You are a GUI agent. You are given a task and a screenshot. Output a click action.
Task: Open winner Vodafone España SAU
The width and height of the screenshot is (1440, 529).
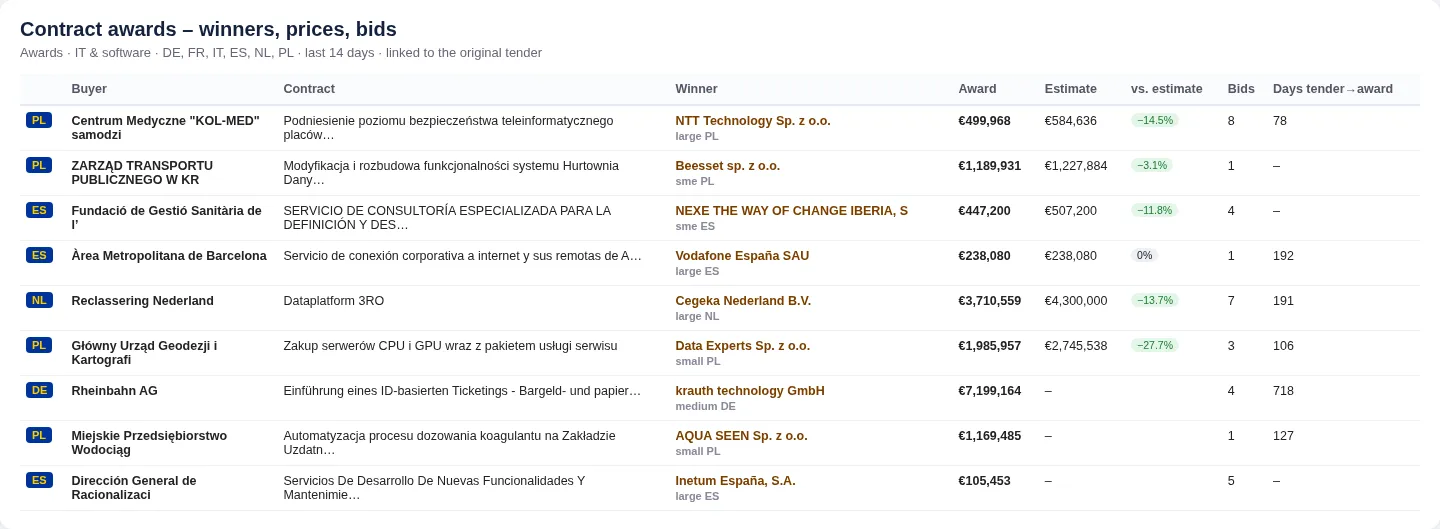point(742,256)
